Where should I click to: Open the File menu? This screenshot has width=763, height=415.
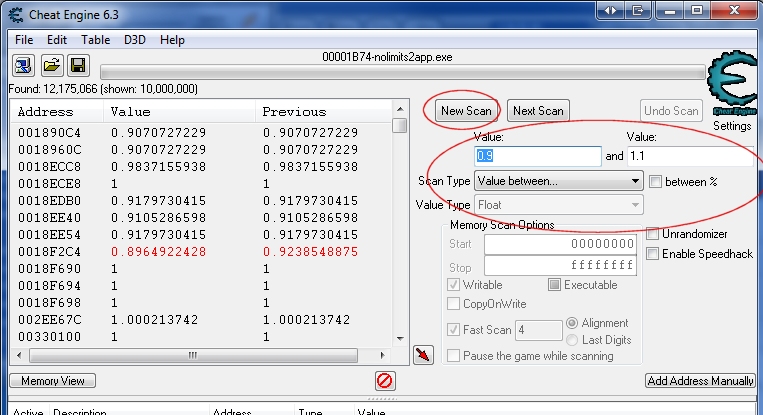click(x=24, y=40)
